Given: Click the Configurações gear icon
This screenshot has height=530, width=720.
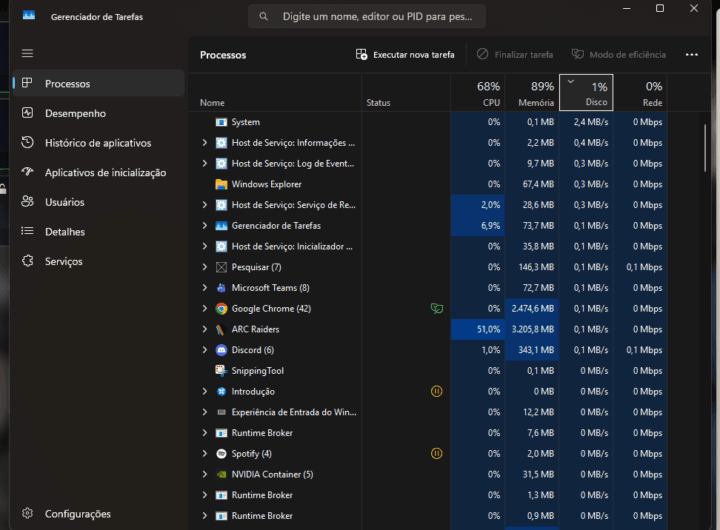Looking at the screenshot, I should pyautogui.click(x=27, y=514).
